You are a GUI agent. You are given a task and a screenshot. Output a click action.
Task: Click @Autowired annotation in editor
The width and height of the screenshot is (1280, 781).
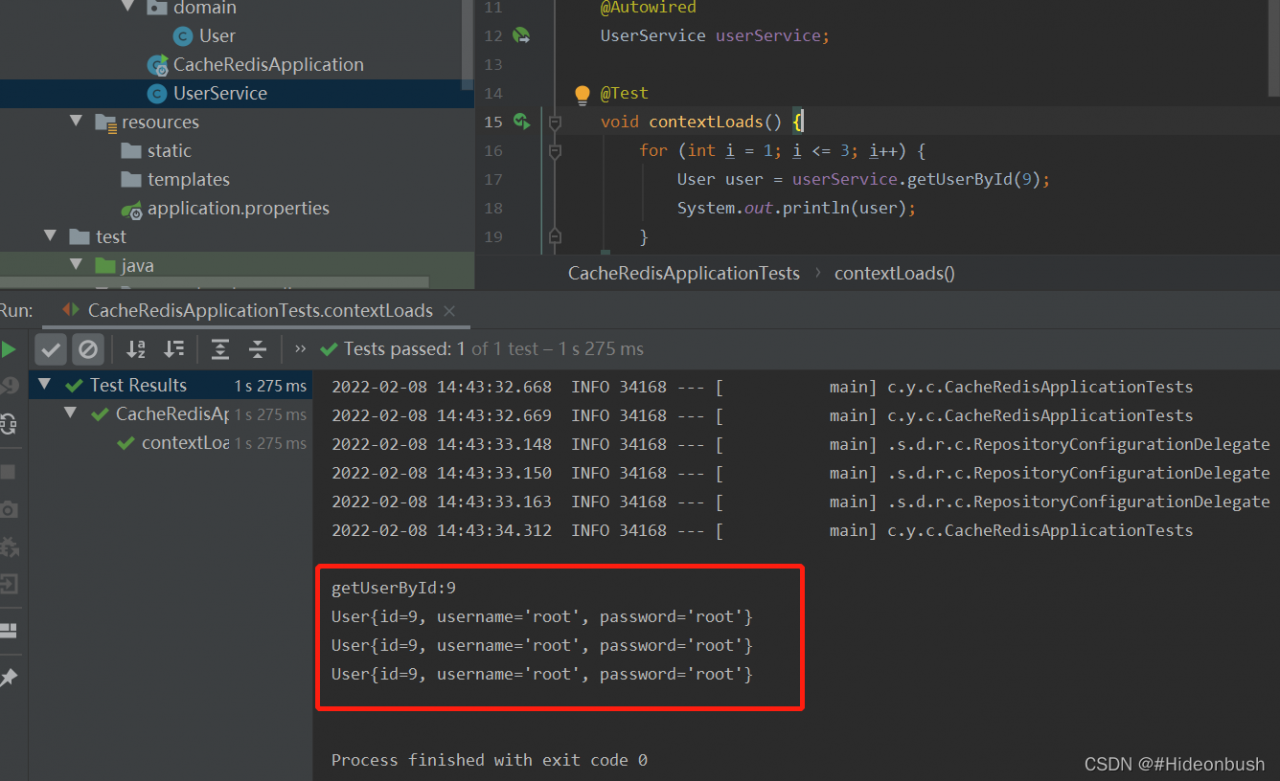click(x=648, y=7)
